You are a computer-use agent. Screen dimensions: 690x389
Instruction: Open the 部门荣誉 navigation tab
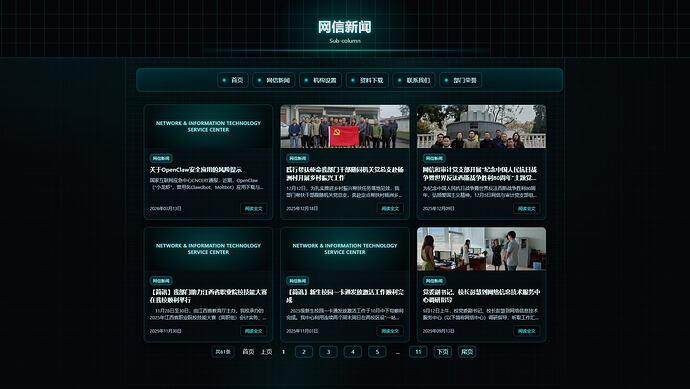click(460, 80)
